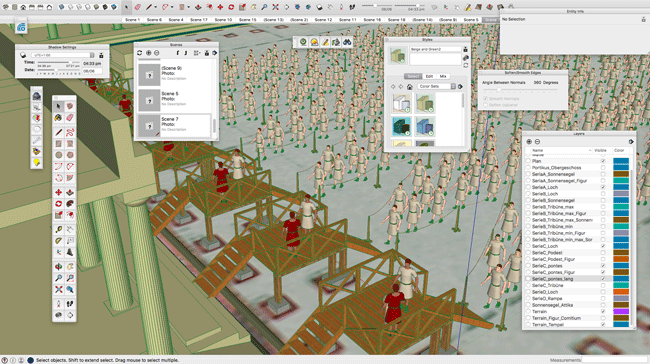Activate the Move tool with red arrows

pyautogui.click(x=58, y=192)
